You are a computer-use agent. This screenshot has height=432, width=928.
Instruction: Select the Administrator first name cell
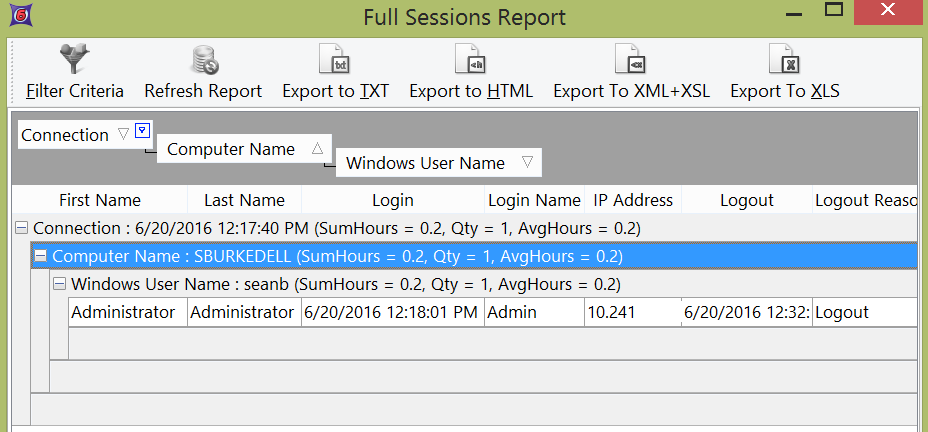[x=123, y=312]
